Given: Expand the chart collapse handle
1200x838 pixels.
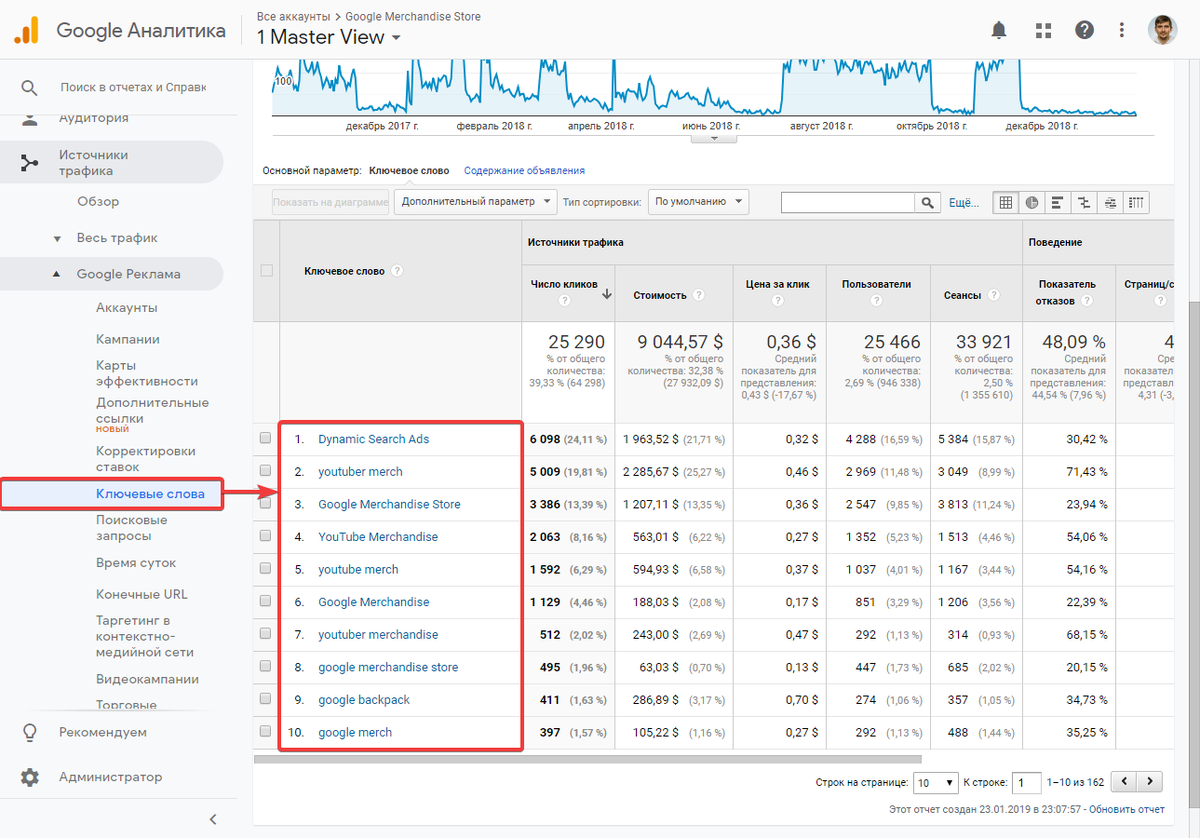Looking at the screenshot, I should pyautogui.click(x=714, y=138).
